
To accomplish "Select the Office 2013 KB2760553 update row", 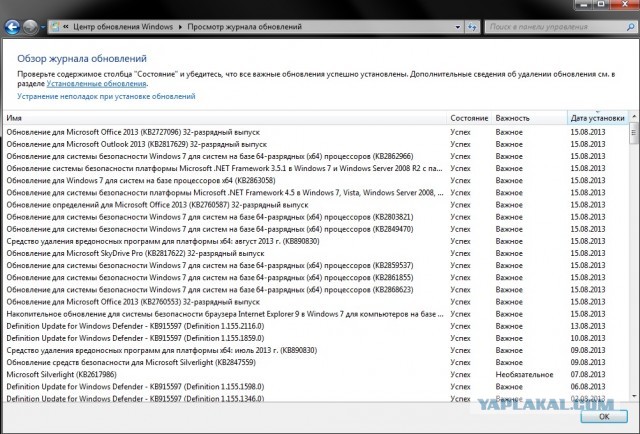I will (316, 302).
